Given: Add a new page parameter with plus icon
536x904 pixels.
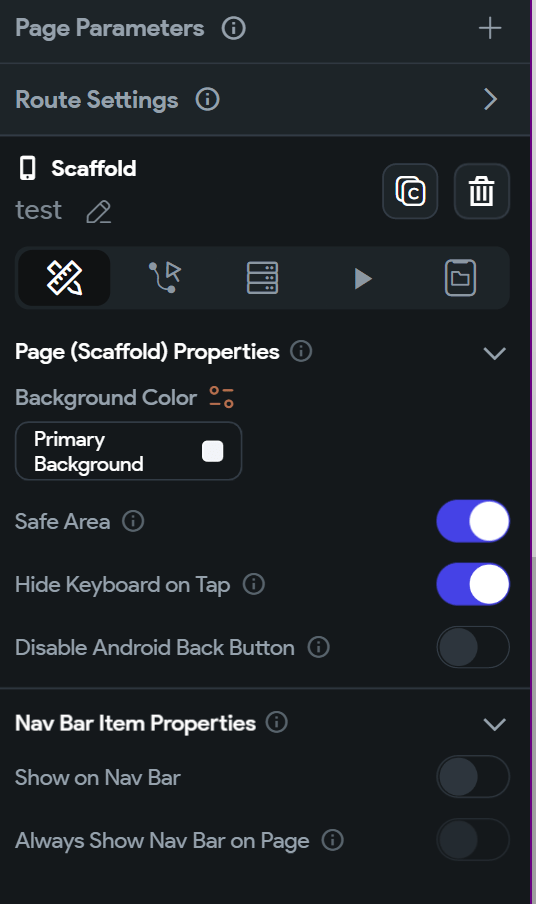Looking at the screenshot, I should coord(489,28).
